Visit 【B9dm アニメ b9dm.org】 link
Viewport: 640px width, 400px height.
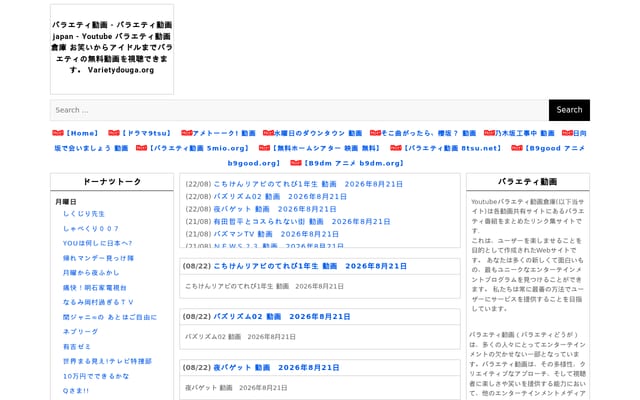354,163
